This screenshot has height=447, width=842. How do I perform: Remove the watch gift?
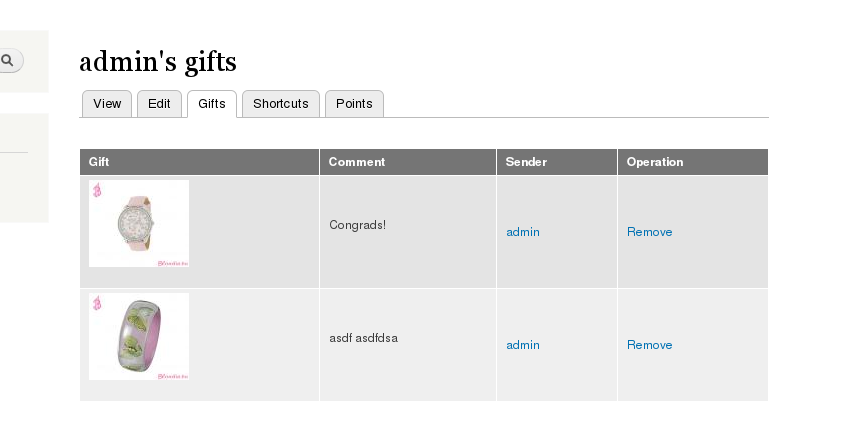649,232
